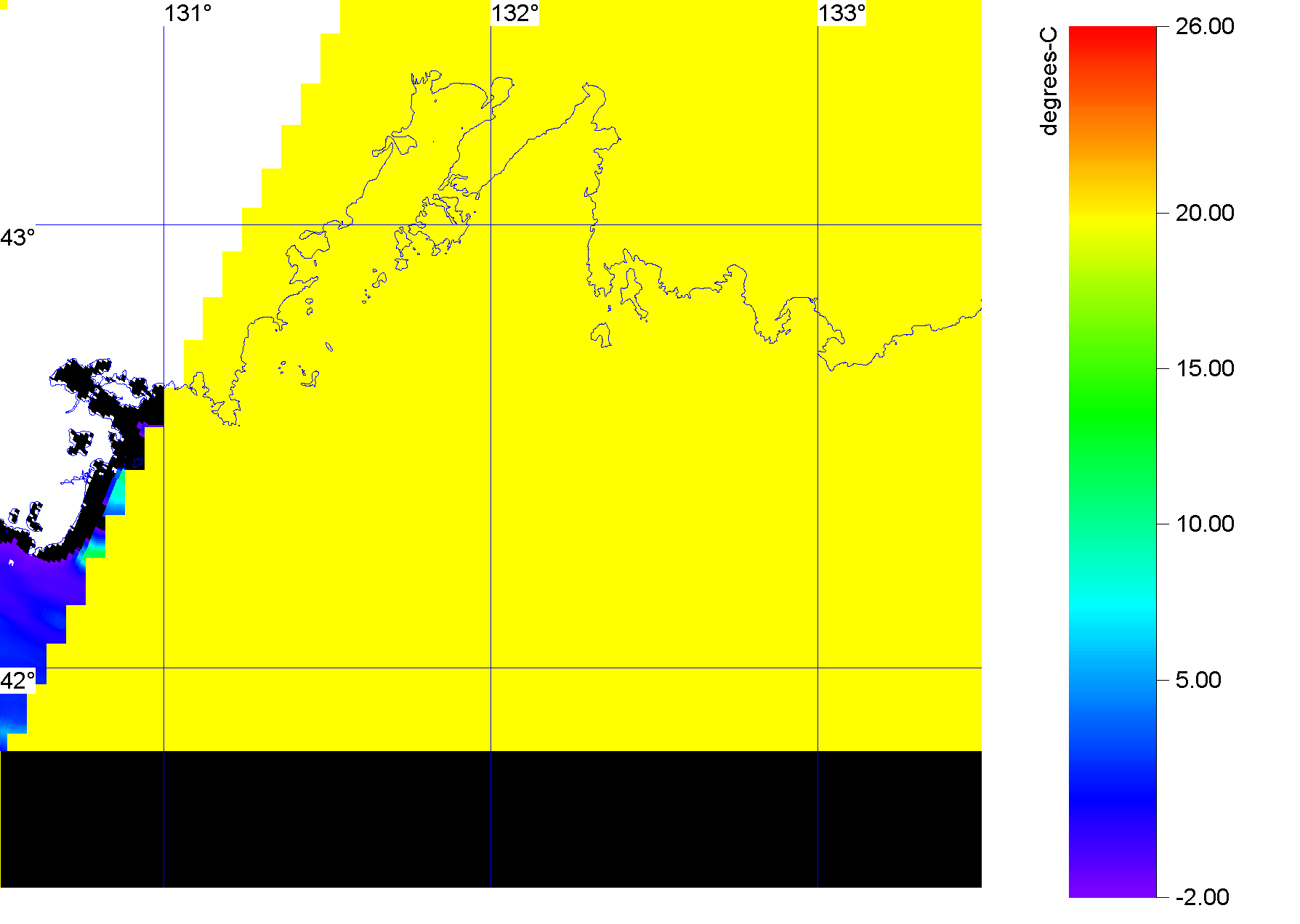Viewport: 1300px width, 924px height.
Task: Click the 132° longitude label
Action: [515, 13]
